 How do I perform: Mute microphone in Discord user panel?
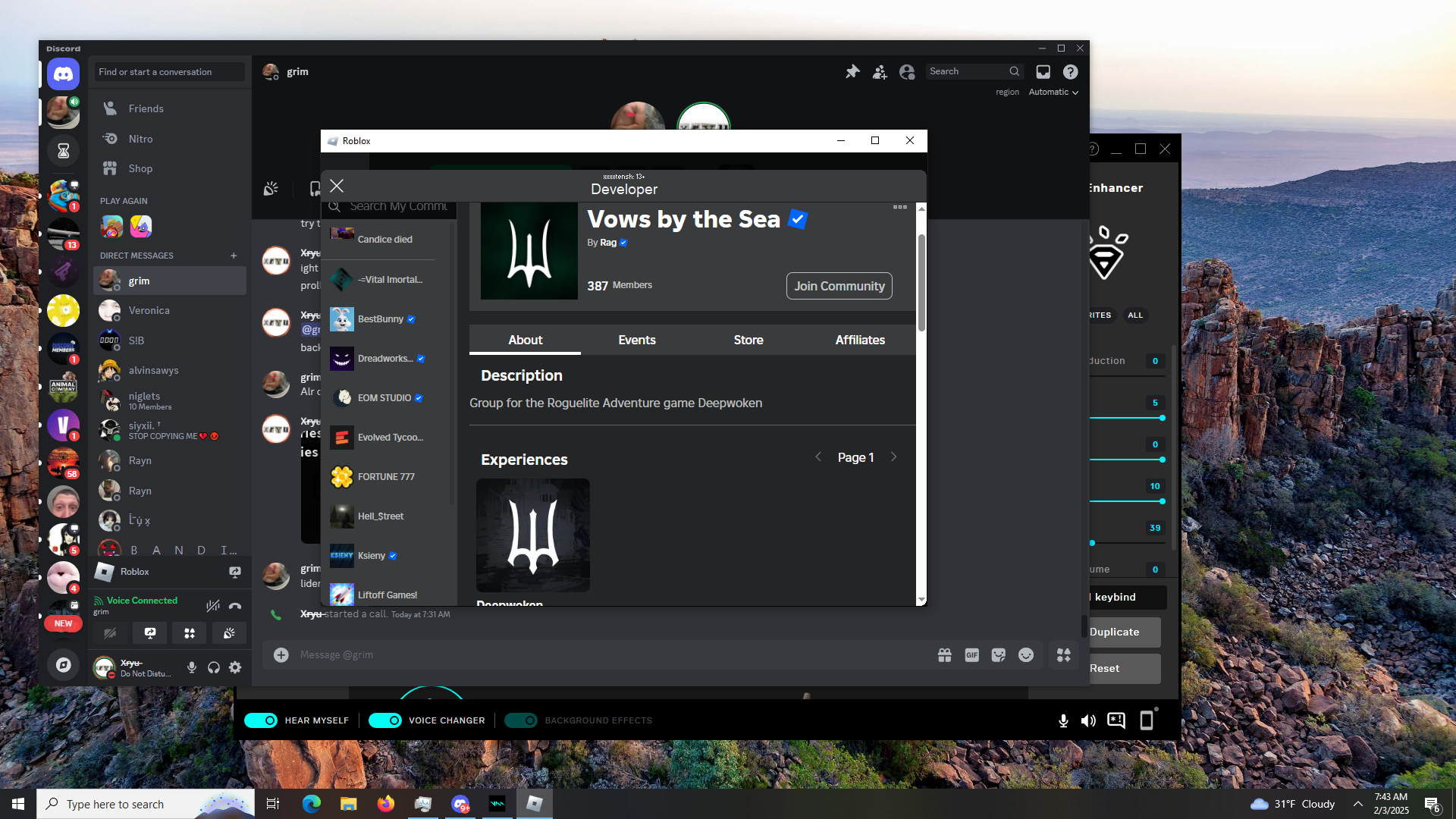[192, 667]
